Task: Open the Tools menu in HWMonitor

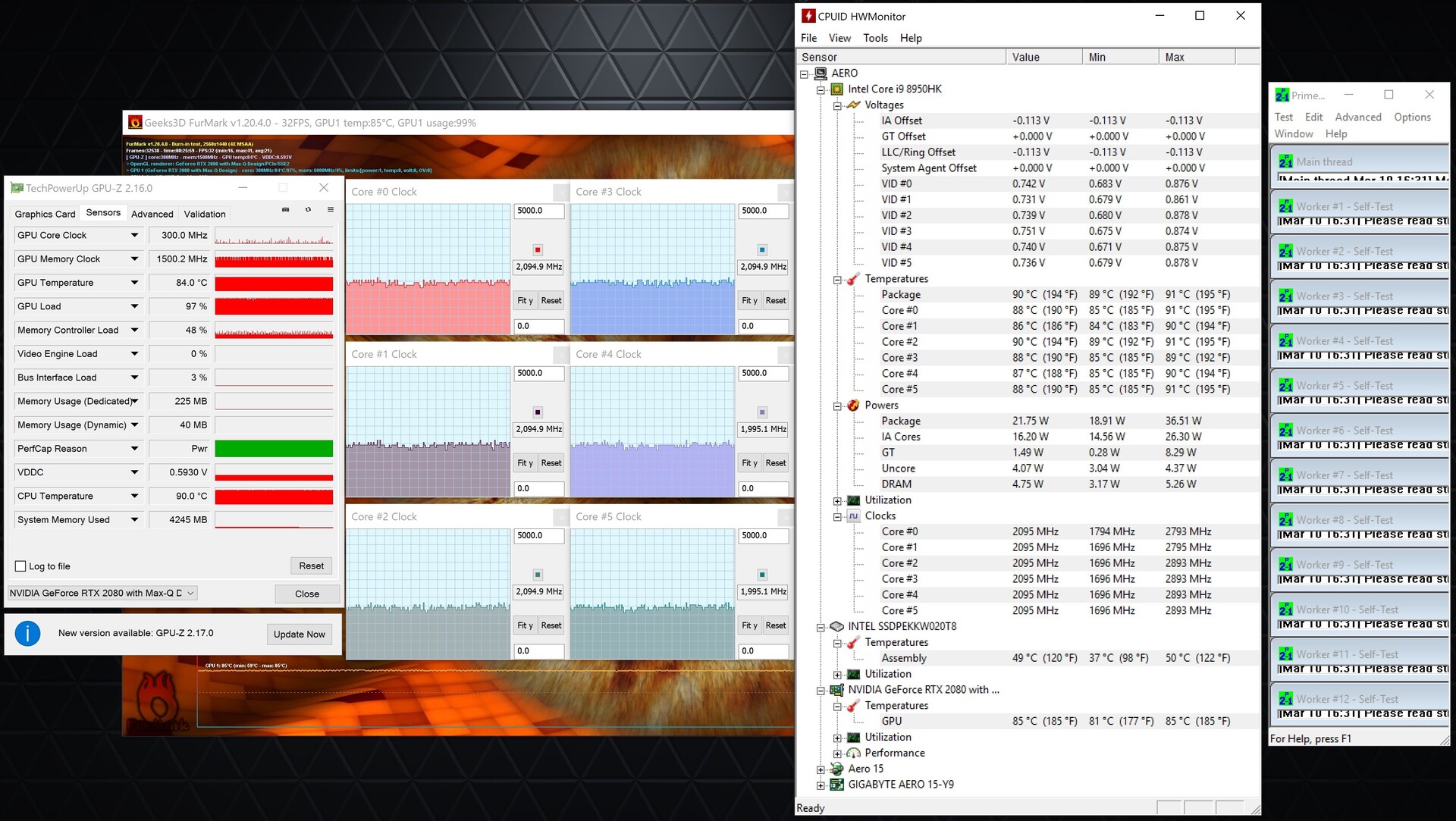Action: coord(875,38)
